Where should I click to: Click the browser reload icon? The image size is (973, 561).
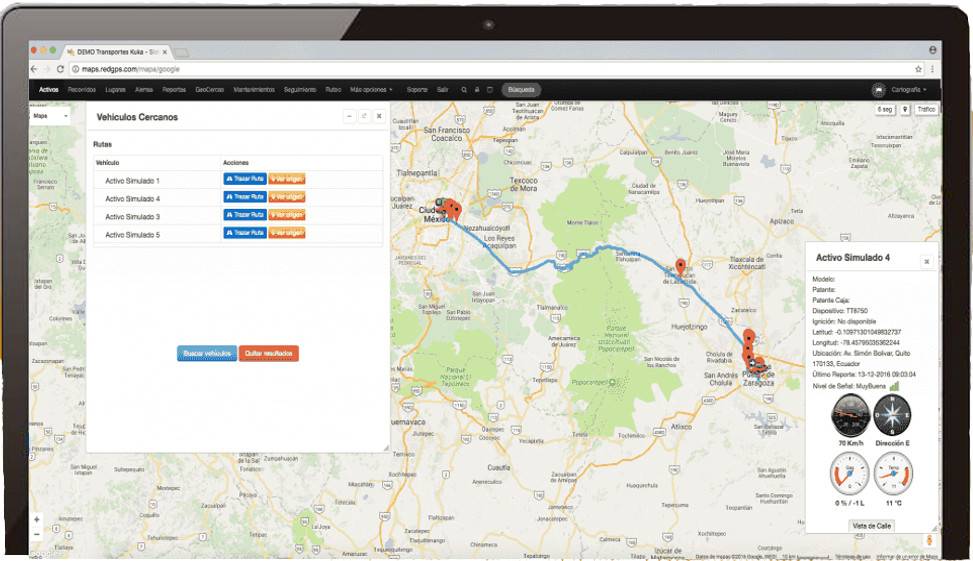[x=61, y=69]
